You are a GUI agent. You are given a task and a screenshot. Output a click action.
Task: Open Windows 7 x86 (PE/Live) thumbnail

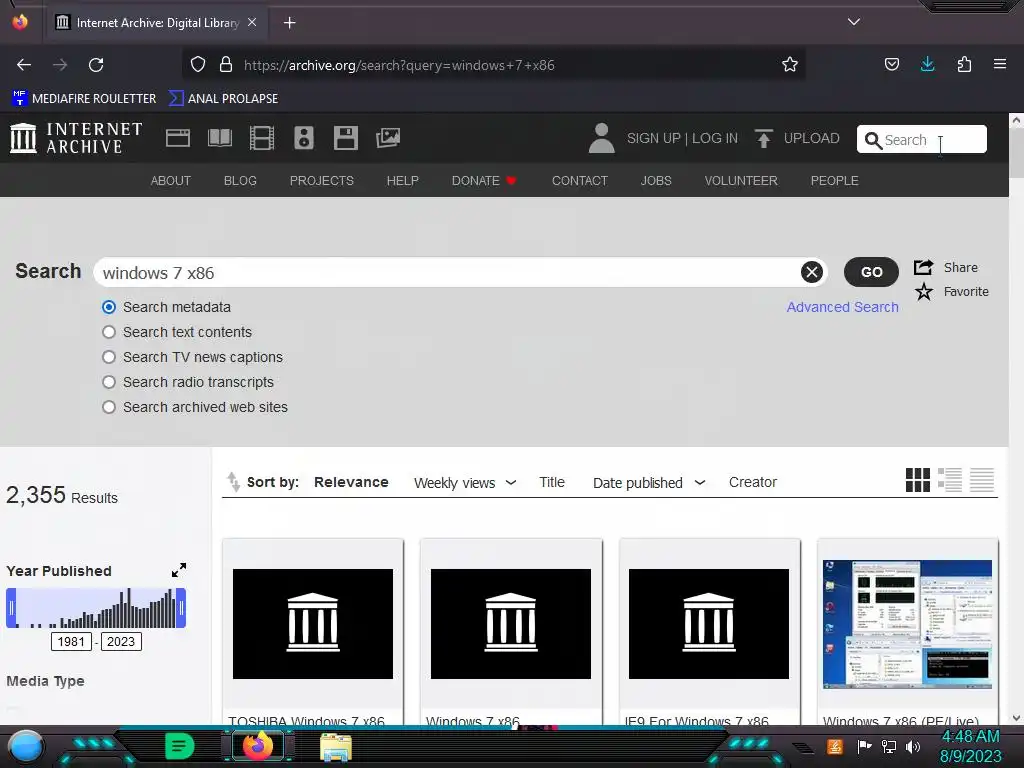click(907, 624)
